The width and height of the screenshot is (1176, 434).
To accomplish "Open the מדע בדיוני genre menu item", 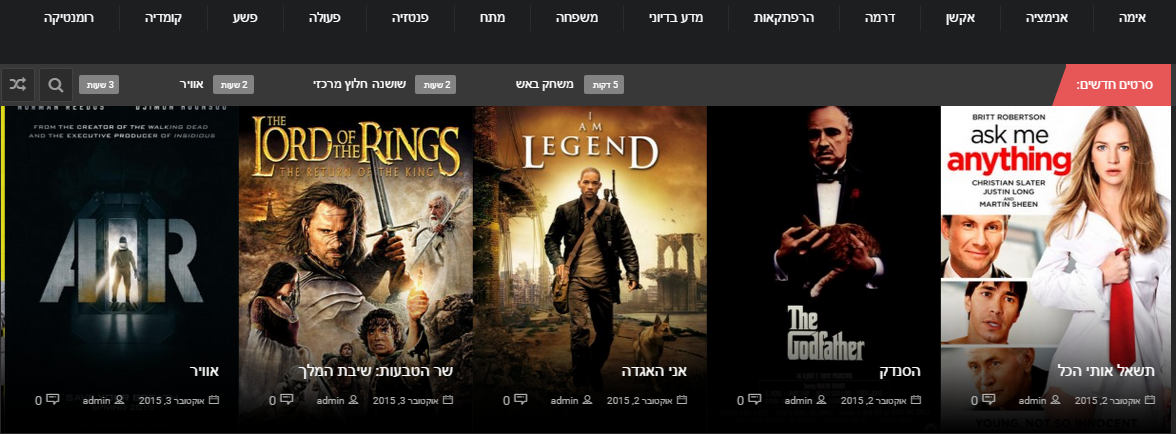I will pyautogui.click(x=676, y=16).
